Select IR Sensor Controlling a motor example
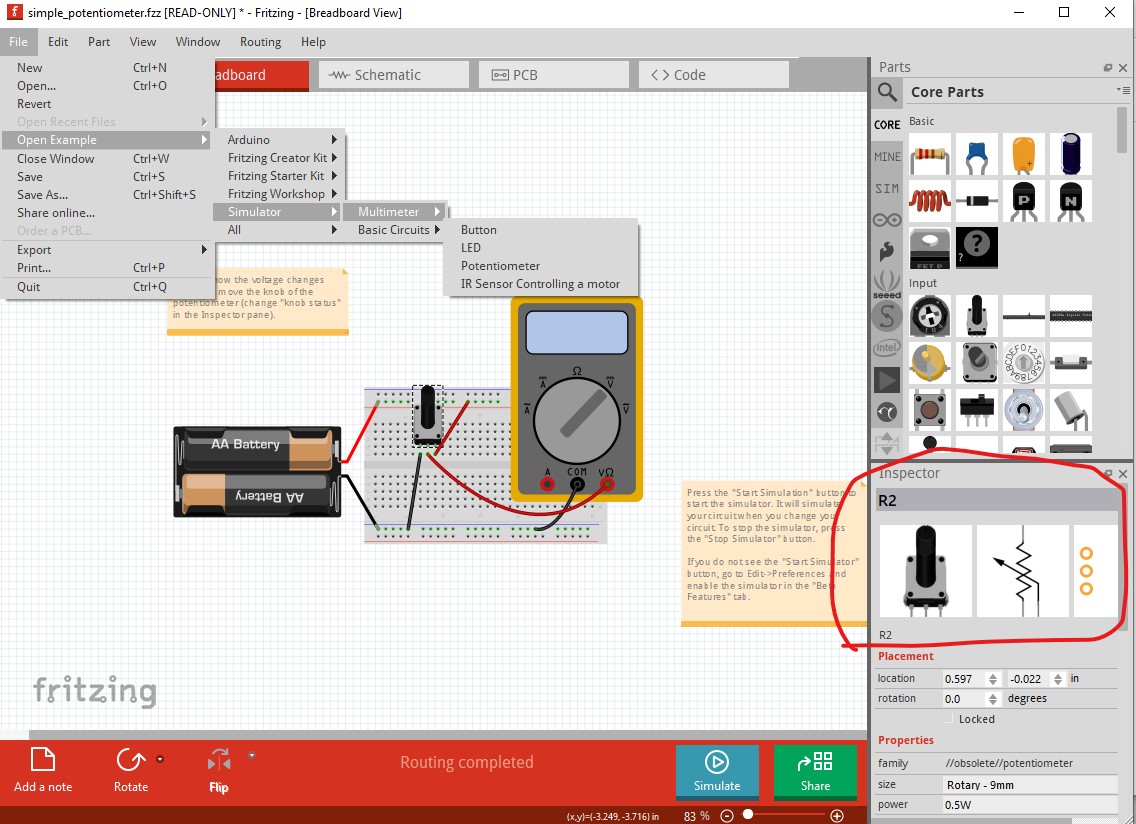 pos(540,284)
